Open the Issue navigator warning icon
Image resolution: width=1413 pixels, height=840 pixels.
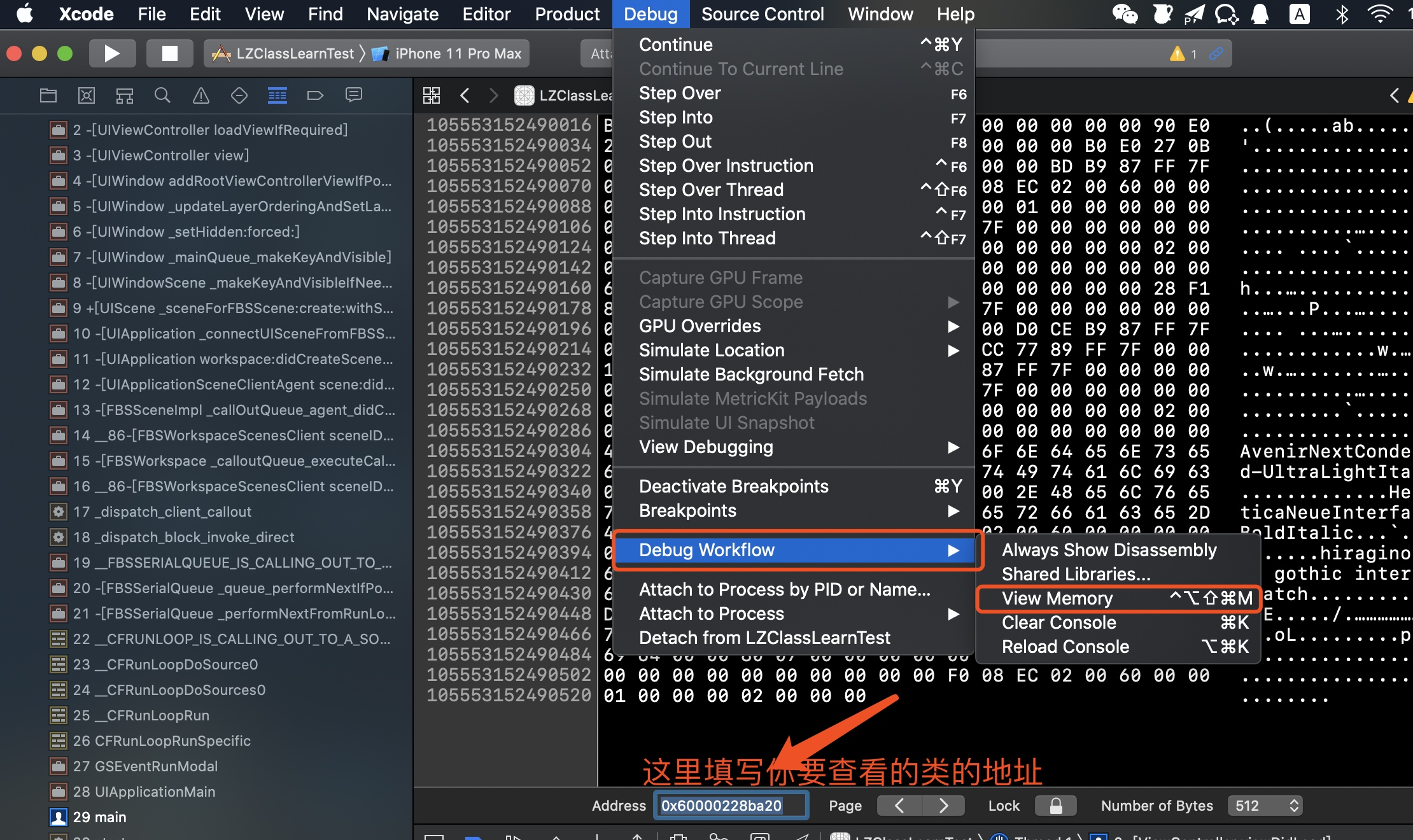tap(201, 95)
